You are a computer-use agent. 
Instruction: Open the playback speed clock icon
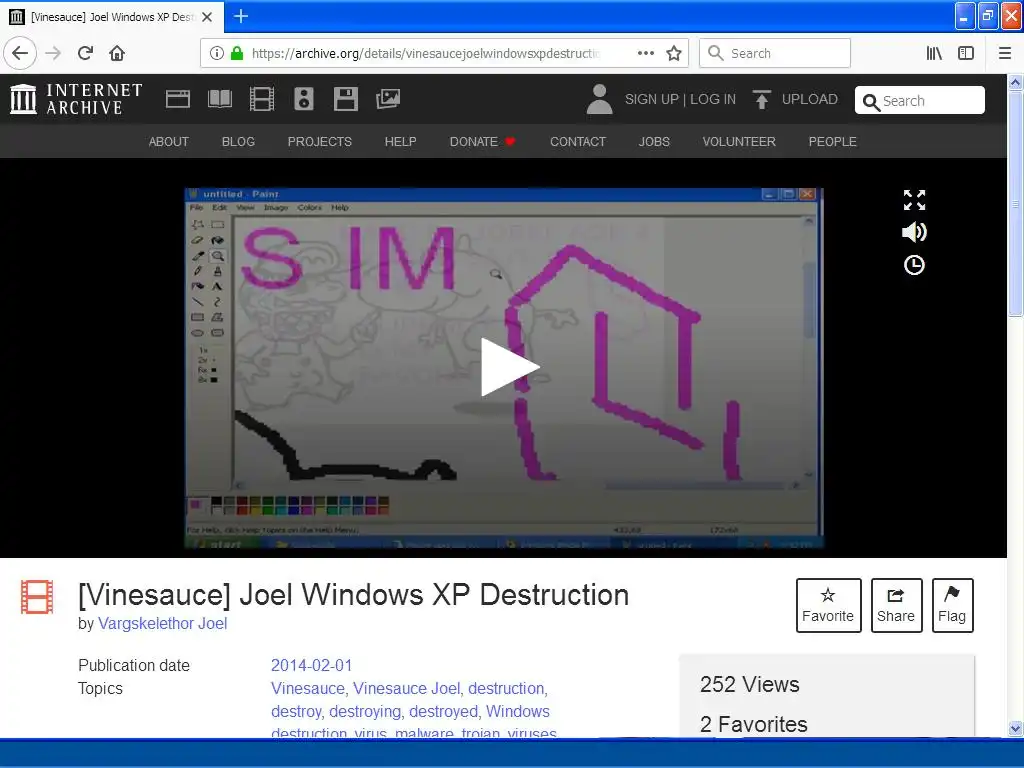point(914,265)
